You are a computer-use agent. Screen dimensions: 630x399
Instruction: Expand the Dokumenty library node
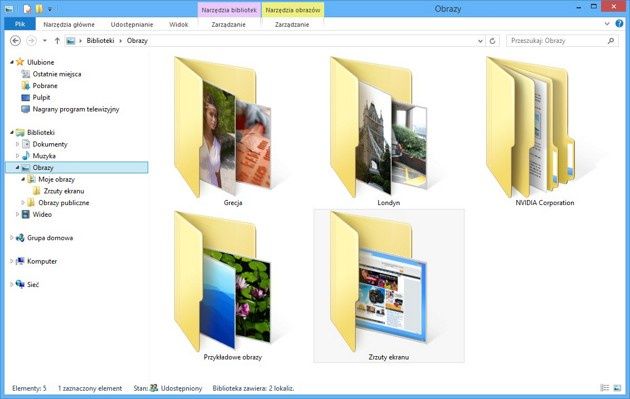click(17, 144)
